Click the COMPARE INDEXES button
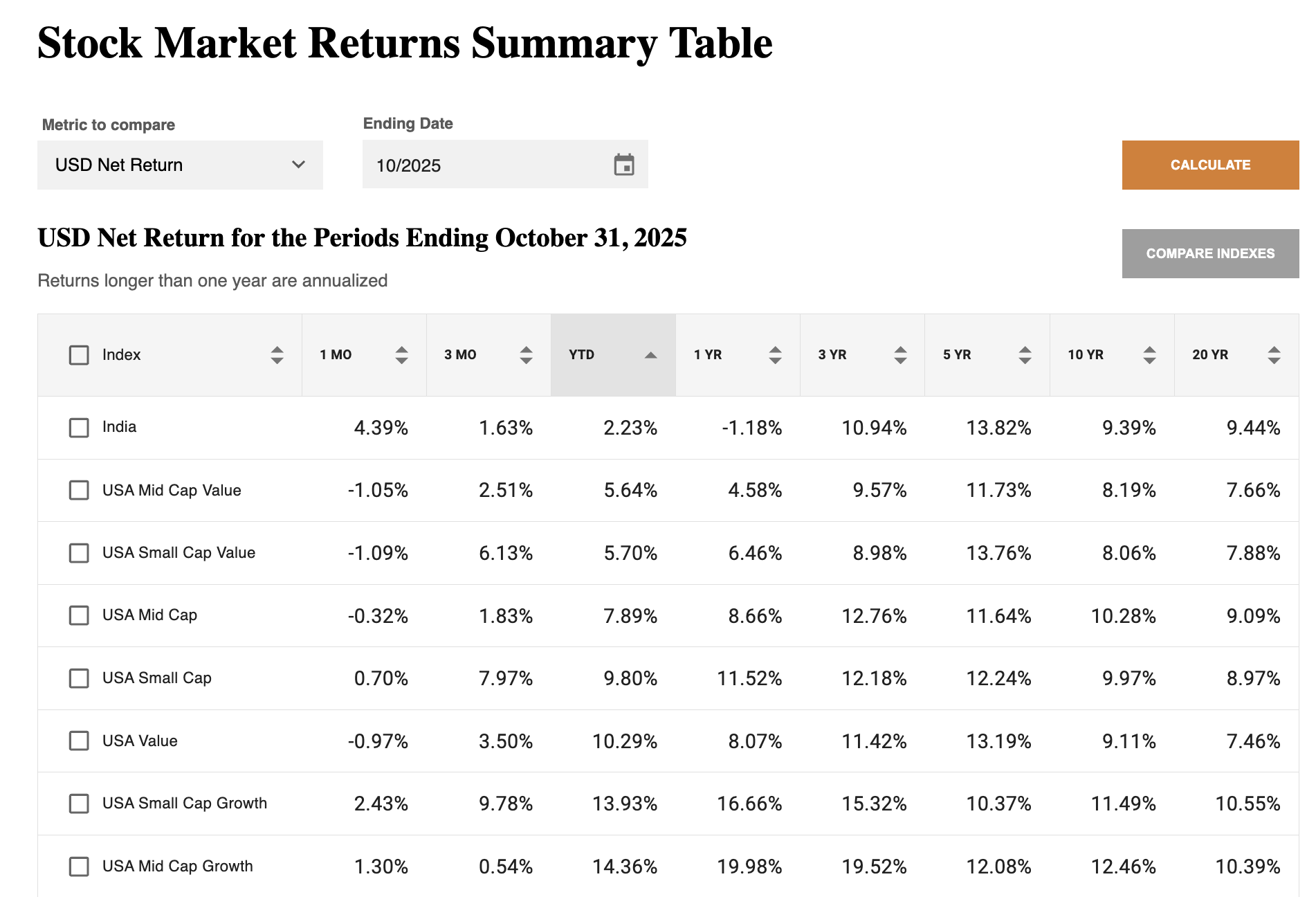1316x897 pixels. tap(1210, 253)
